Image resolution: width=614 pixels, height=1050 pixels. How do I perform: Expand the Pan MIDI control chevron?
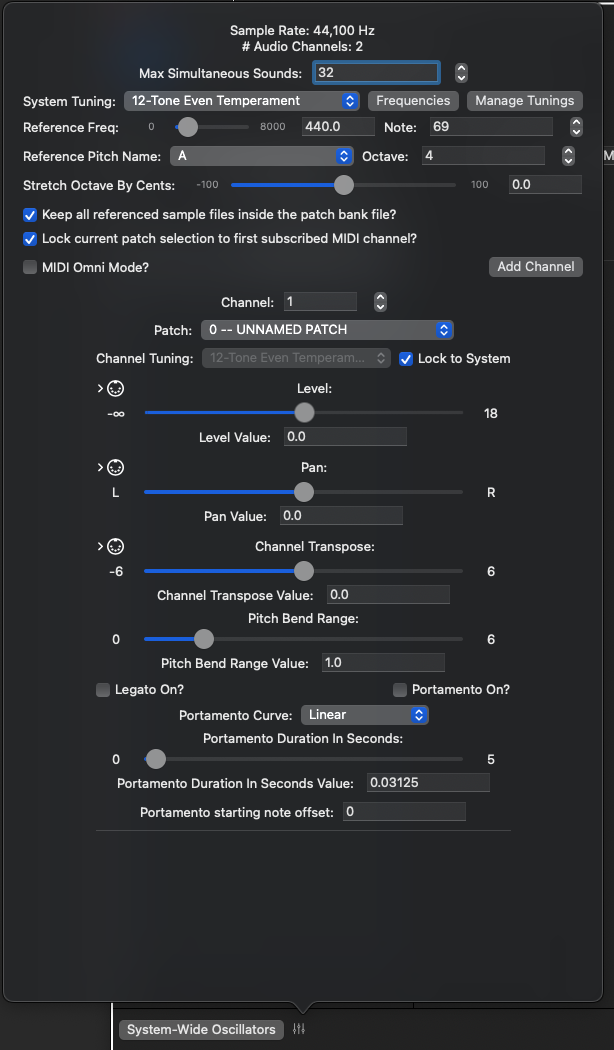pyautogui.click(x=100, y=467)
